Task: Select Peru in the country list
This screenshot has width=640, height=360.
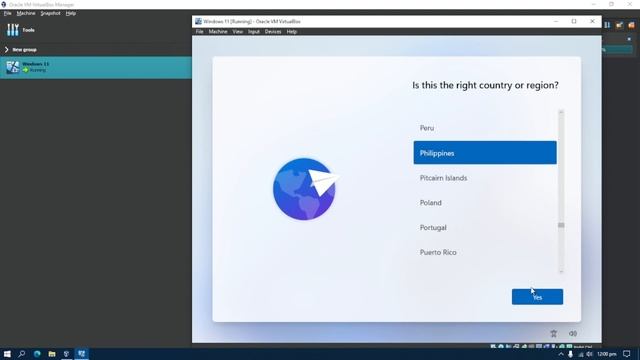Action: coord(485,128)
